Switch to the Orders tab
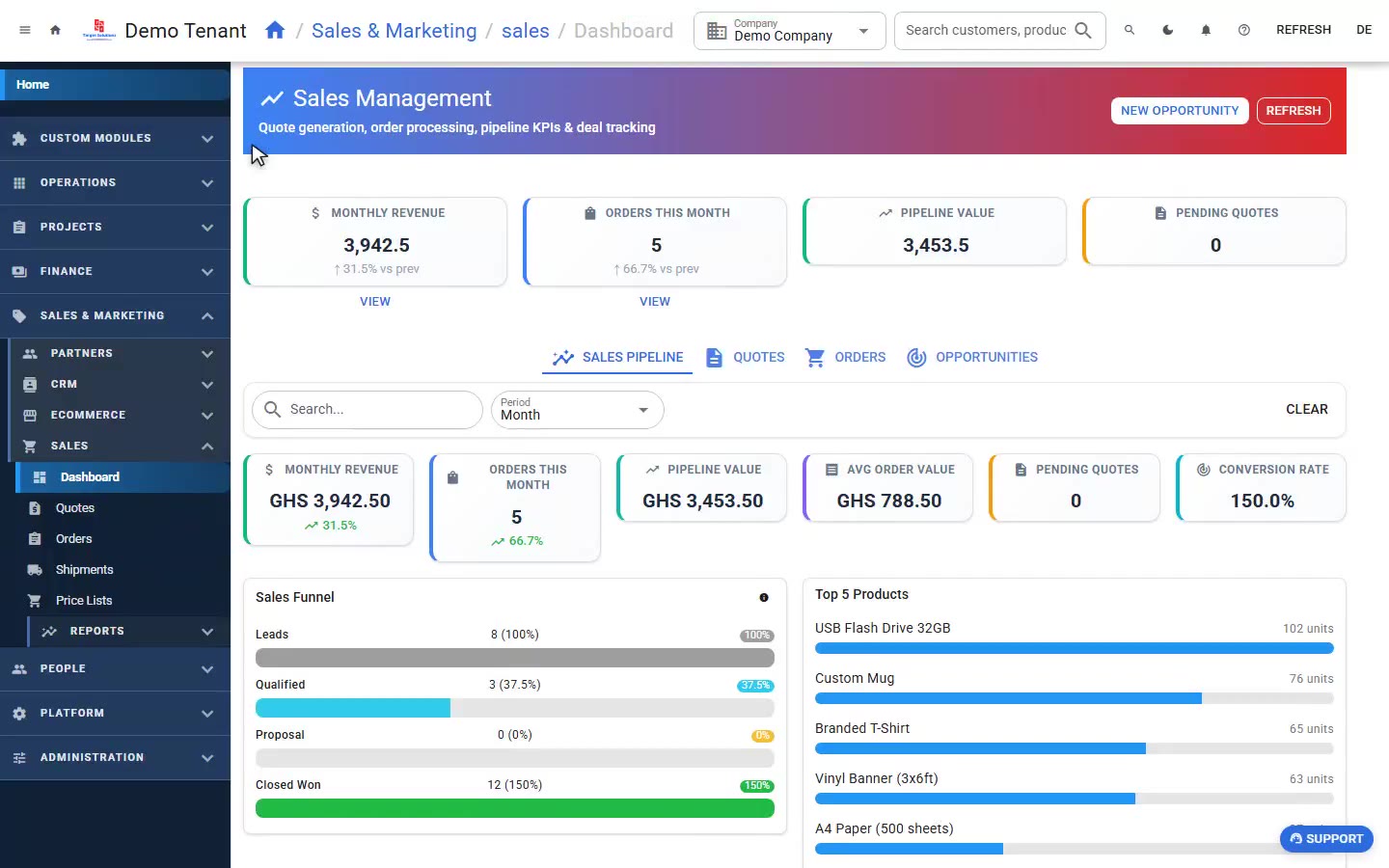Viewport: 1389px width, 868px height. [x=845, y=358]
